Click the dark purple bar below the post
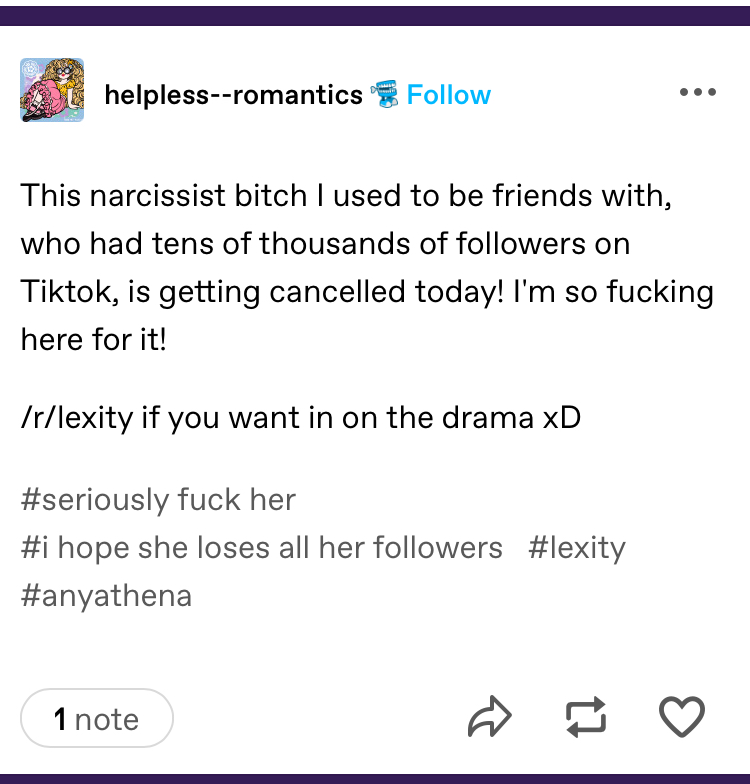 pyautogui.click(x=375, y=779)
